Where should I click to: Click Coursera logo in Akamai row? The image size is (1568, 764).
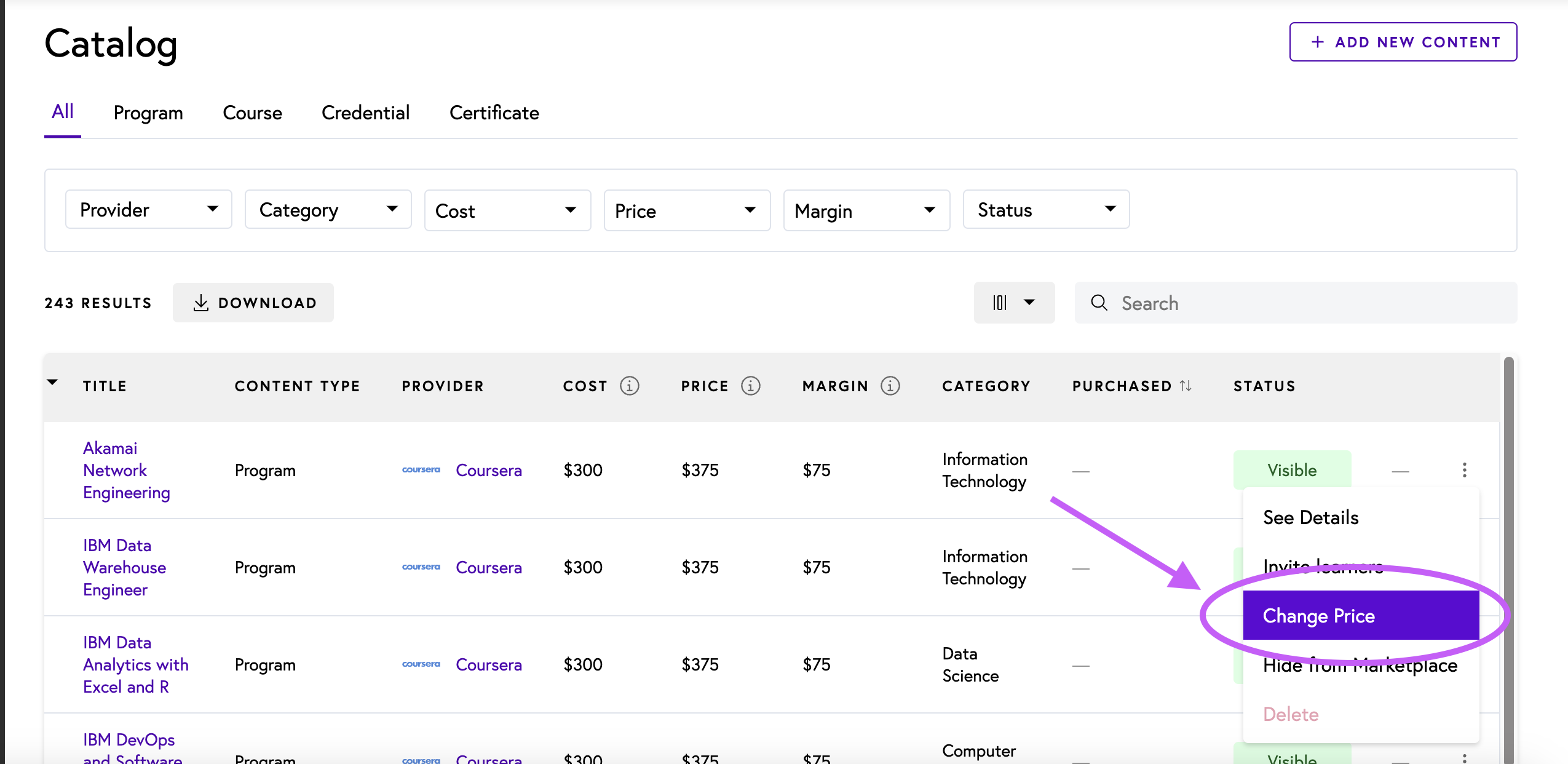click(x=421, y=470)
